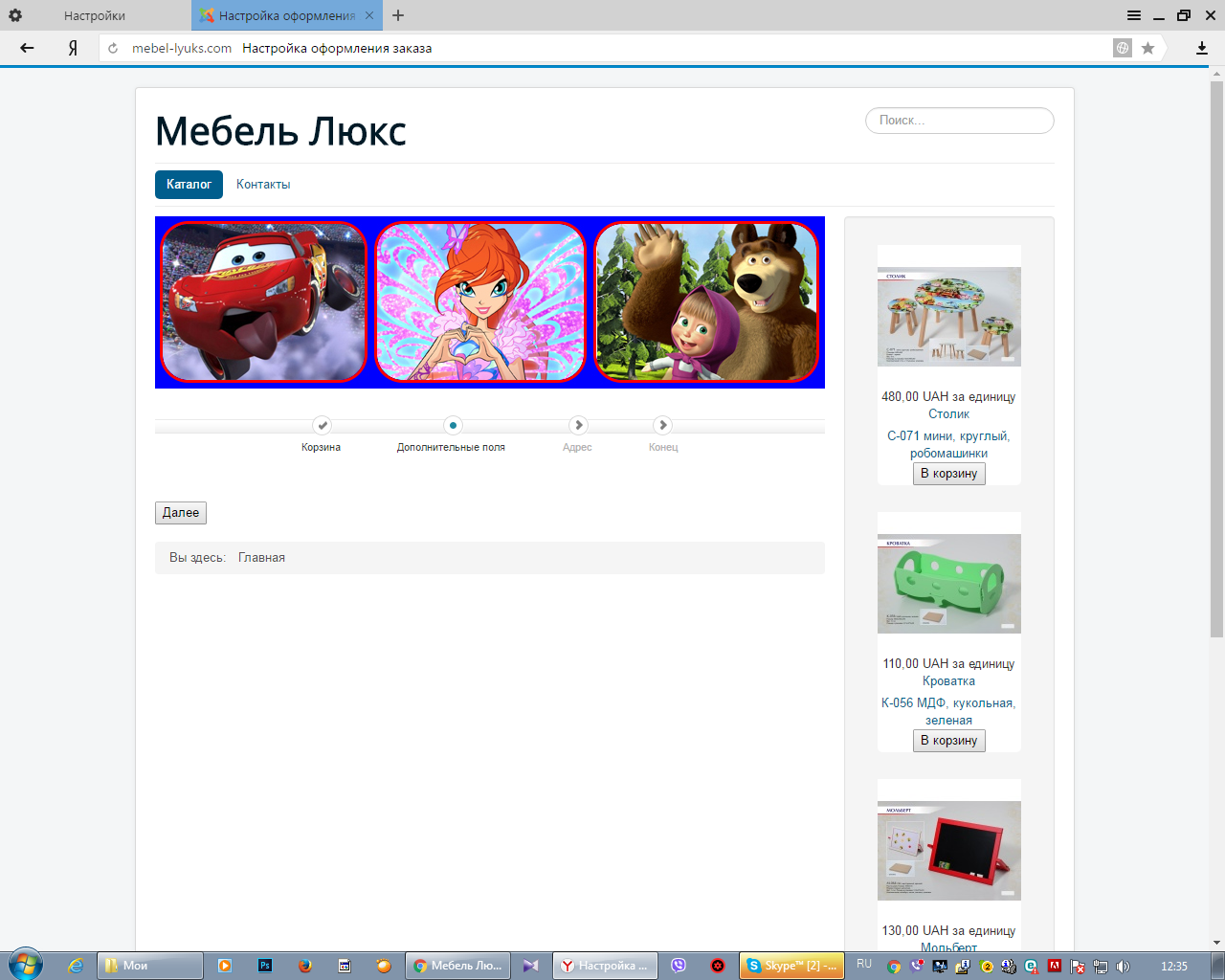Viewport: 1225px width, 980px height.
Task: Click the price text 130,00 UAH за единицу
Action: [948, 930]
